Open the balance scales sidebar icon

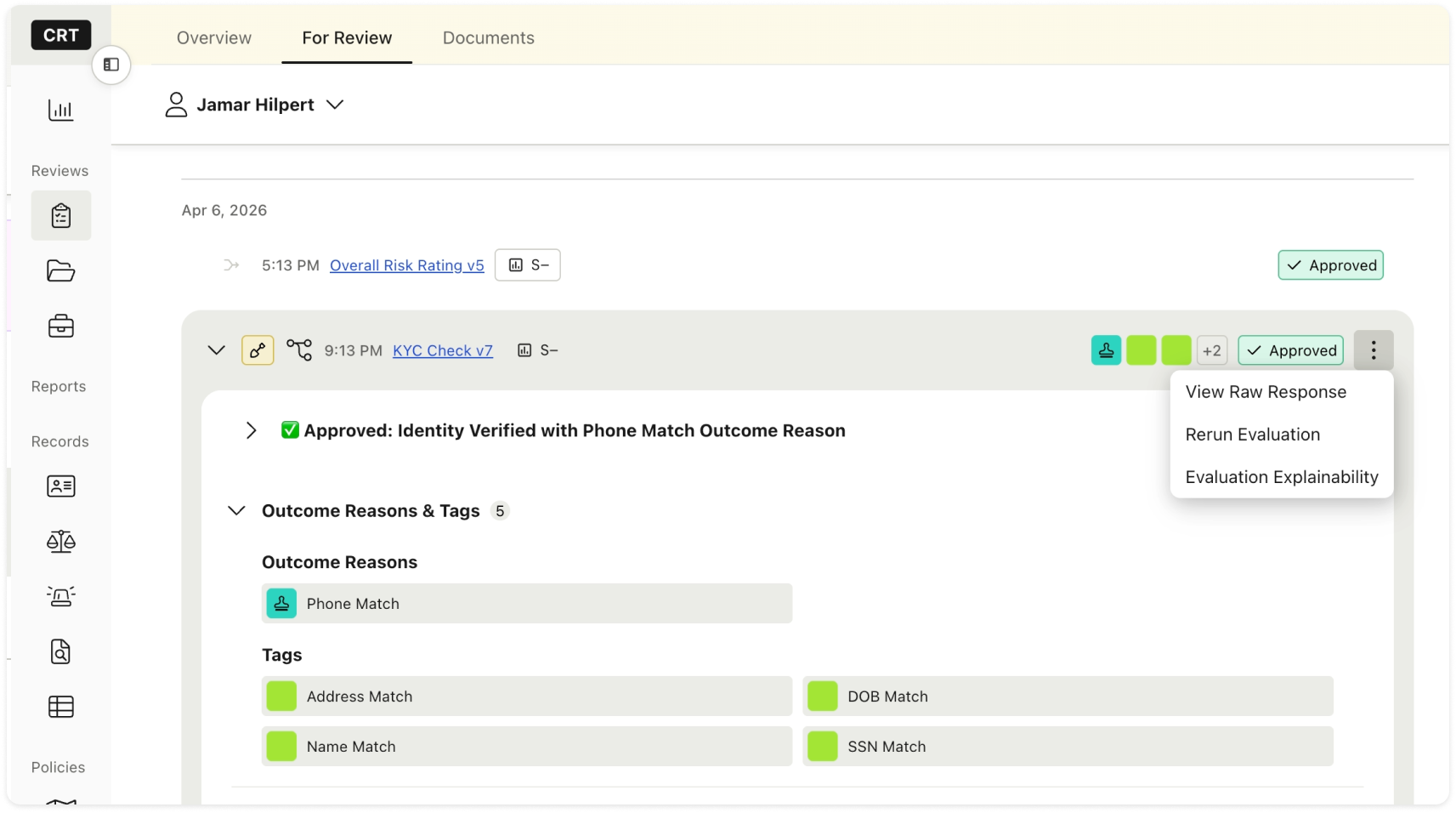click(61, 542)
